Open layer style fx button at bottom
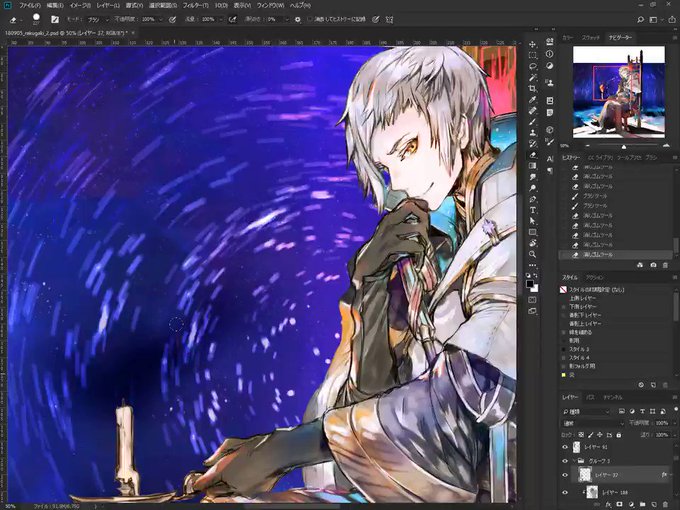The height and width of the screenshot is (510, 680). click(608, 504)
